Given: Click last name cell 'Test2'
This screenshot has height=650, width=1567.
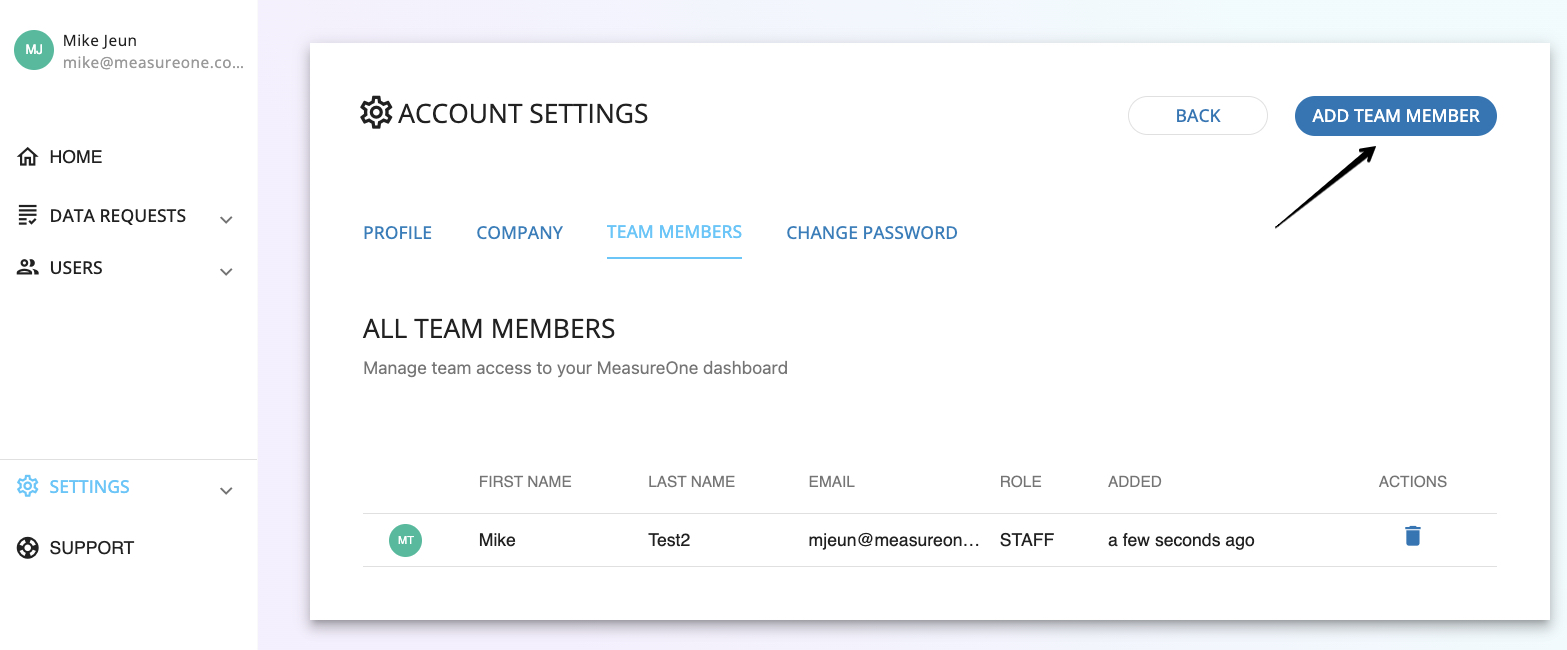Looking at the screenshot, I should 669,540.
